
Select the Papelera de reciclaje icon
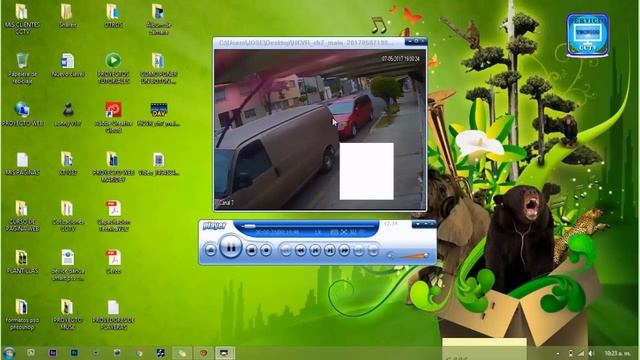[22, 68]
